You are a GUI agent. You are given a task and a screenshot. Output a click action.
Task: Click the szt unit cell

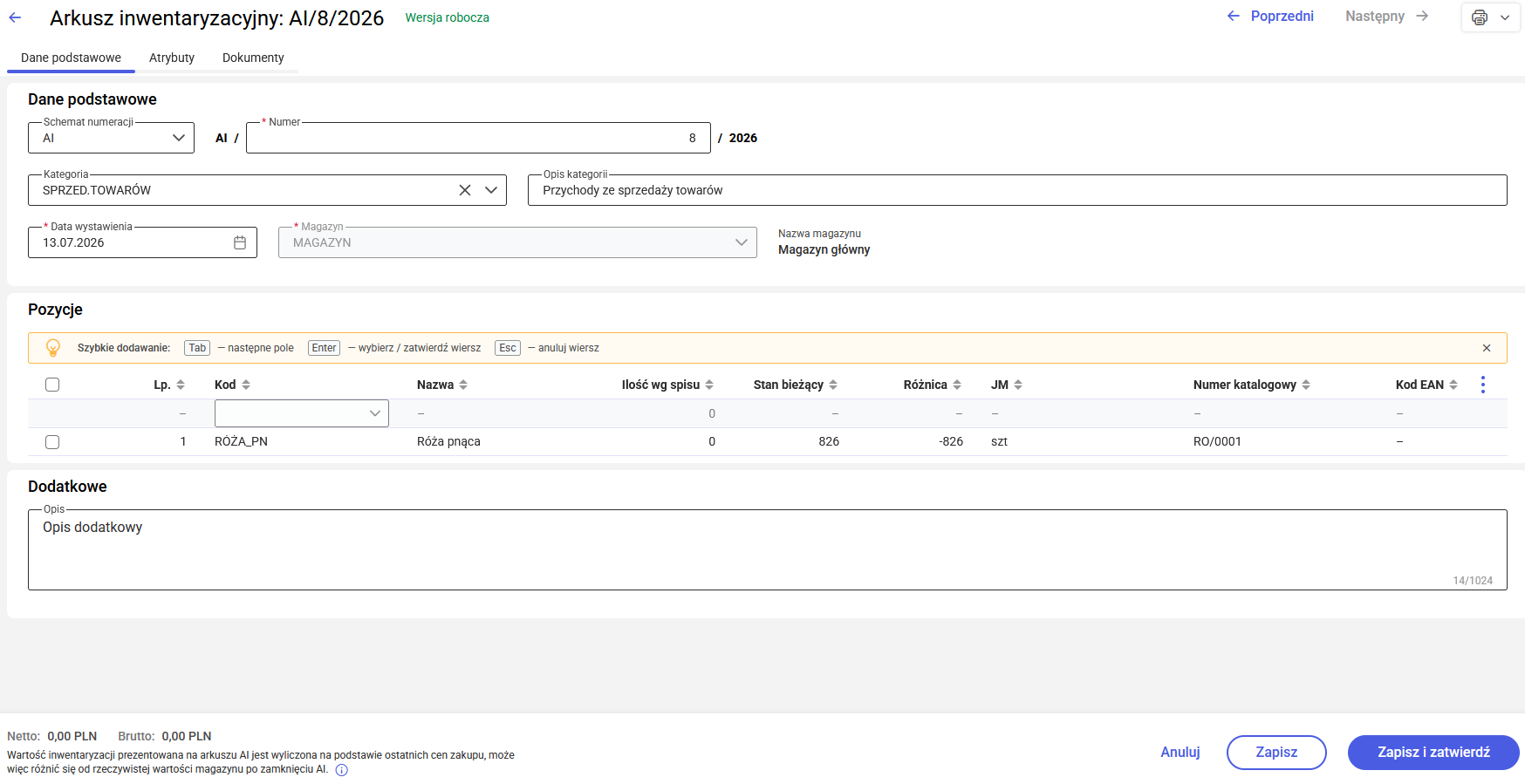[x=999, y=442]
